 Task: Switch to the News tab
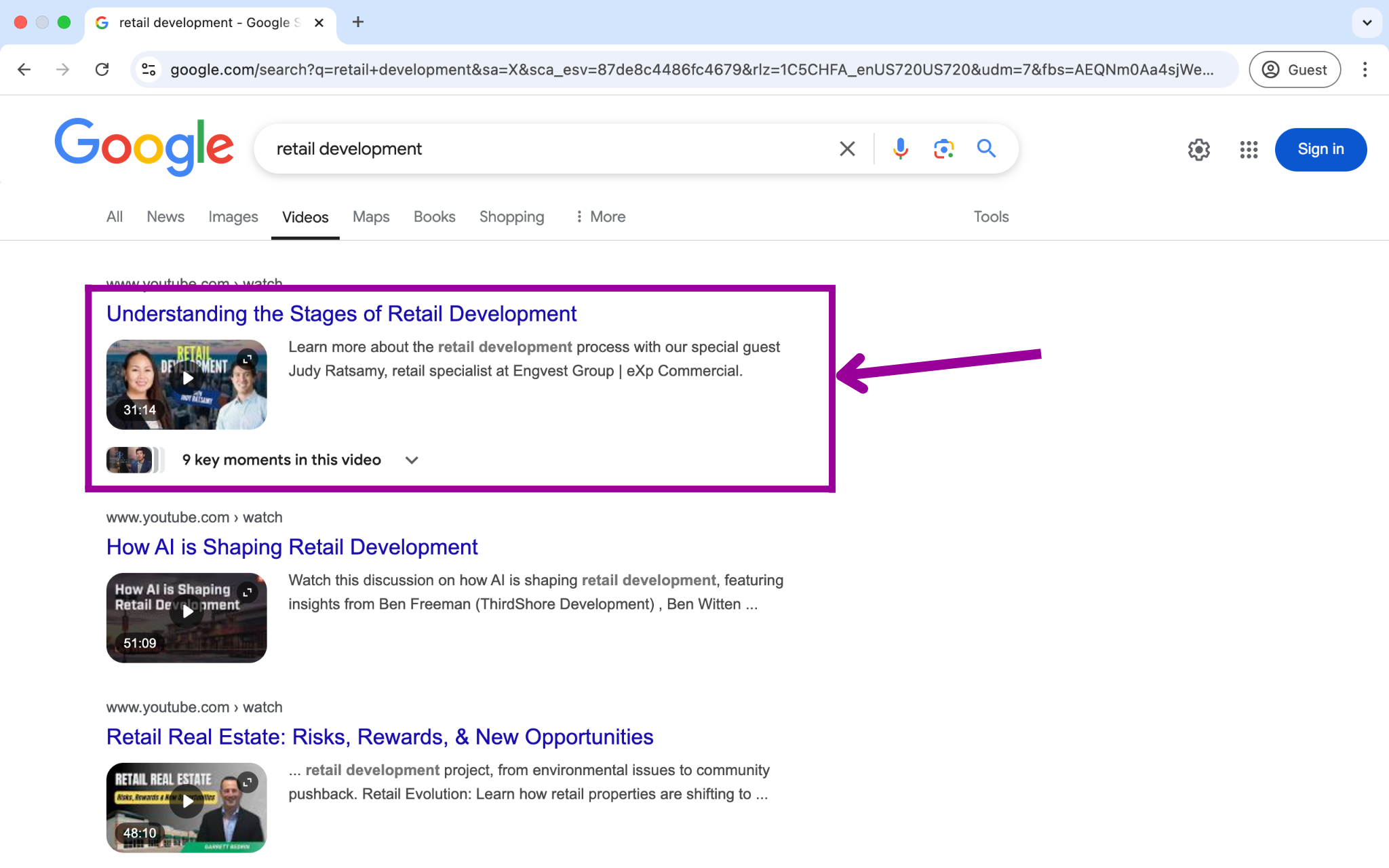(165, 217)
